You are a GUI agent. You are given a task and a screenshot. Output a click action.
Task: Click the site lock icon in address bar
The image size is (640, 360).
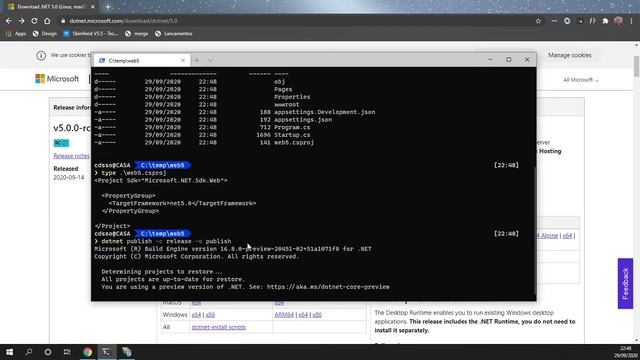point(63,21)
